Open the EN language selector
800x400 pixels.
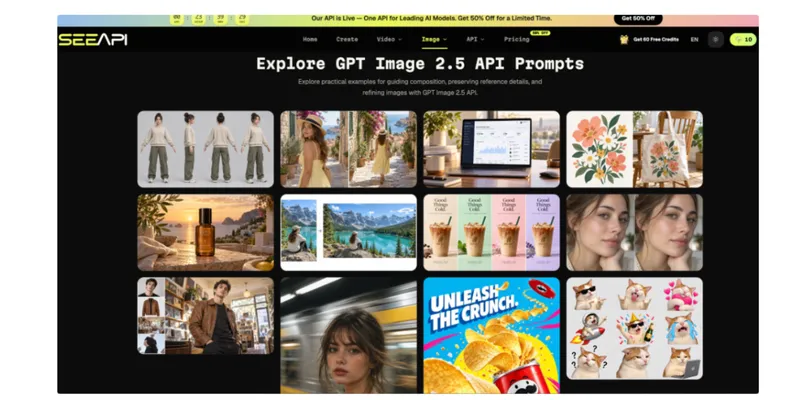tap(694, 39)
